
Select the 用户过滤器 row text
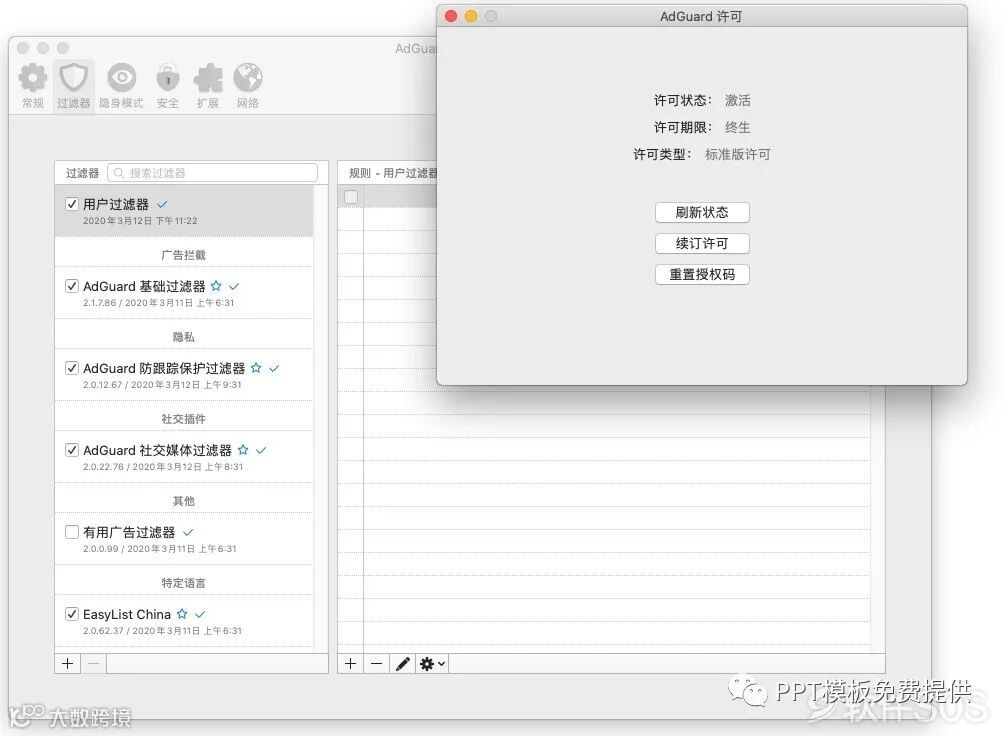click(x=116, y=204)
